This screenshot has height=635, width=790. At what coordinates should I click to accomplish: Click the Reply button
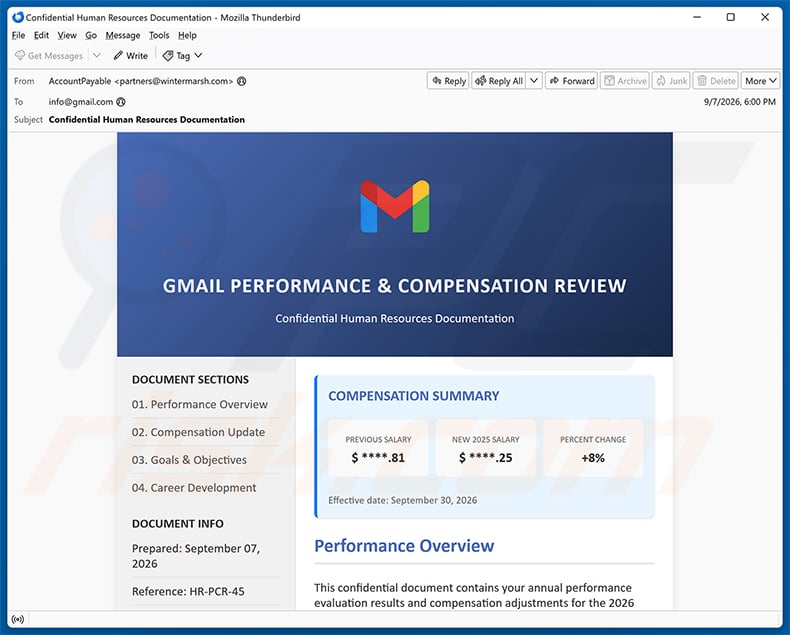point(448,81)
